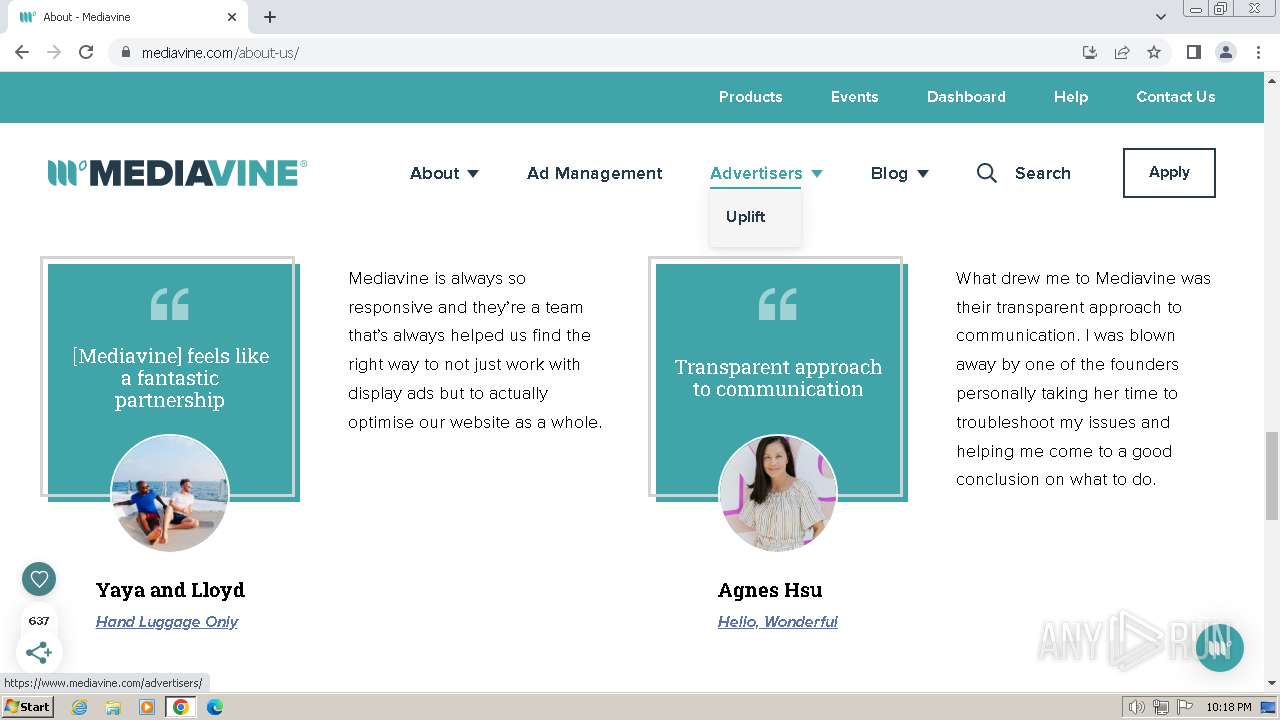Click the browser back arrow
Viewport: 1280px width, 720px height.
point(22,52)
